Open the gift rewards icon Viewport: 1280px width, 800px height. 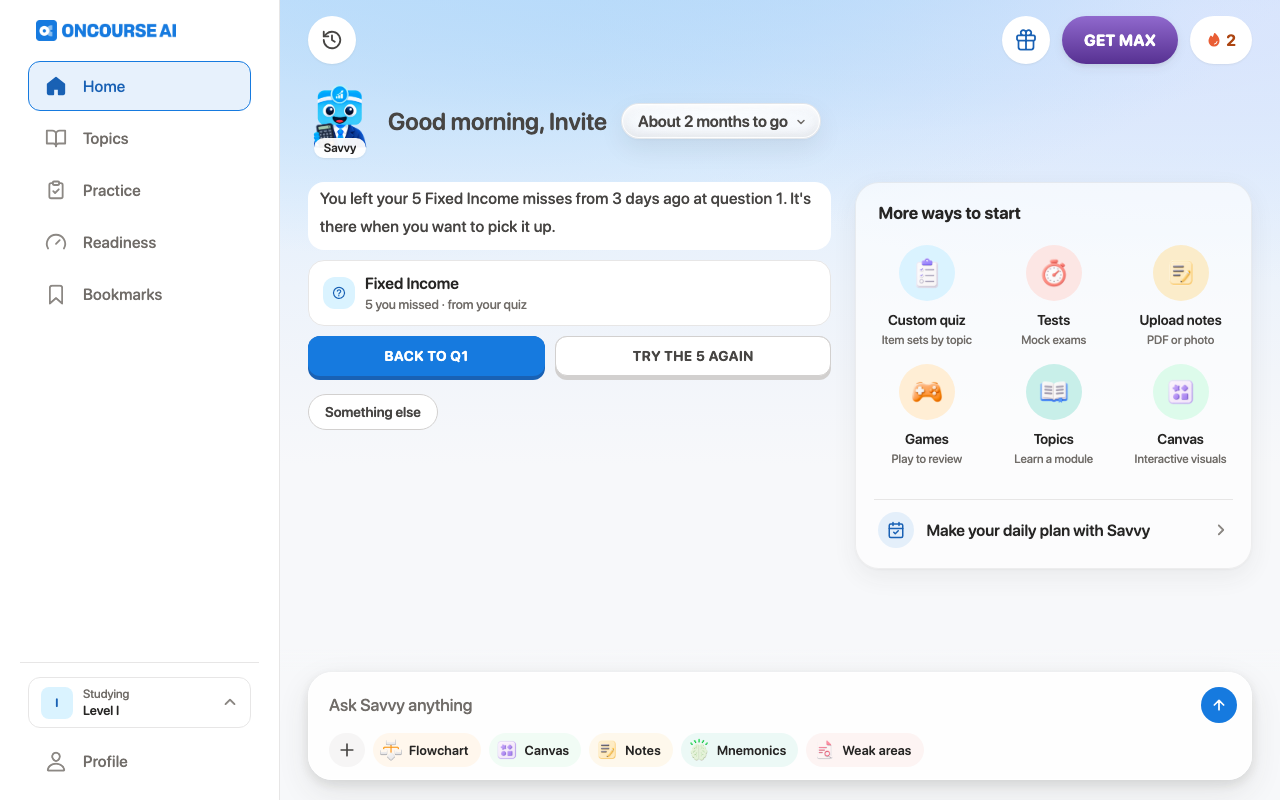click(x=1026, y=40)
